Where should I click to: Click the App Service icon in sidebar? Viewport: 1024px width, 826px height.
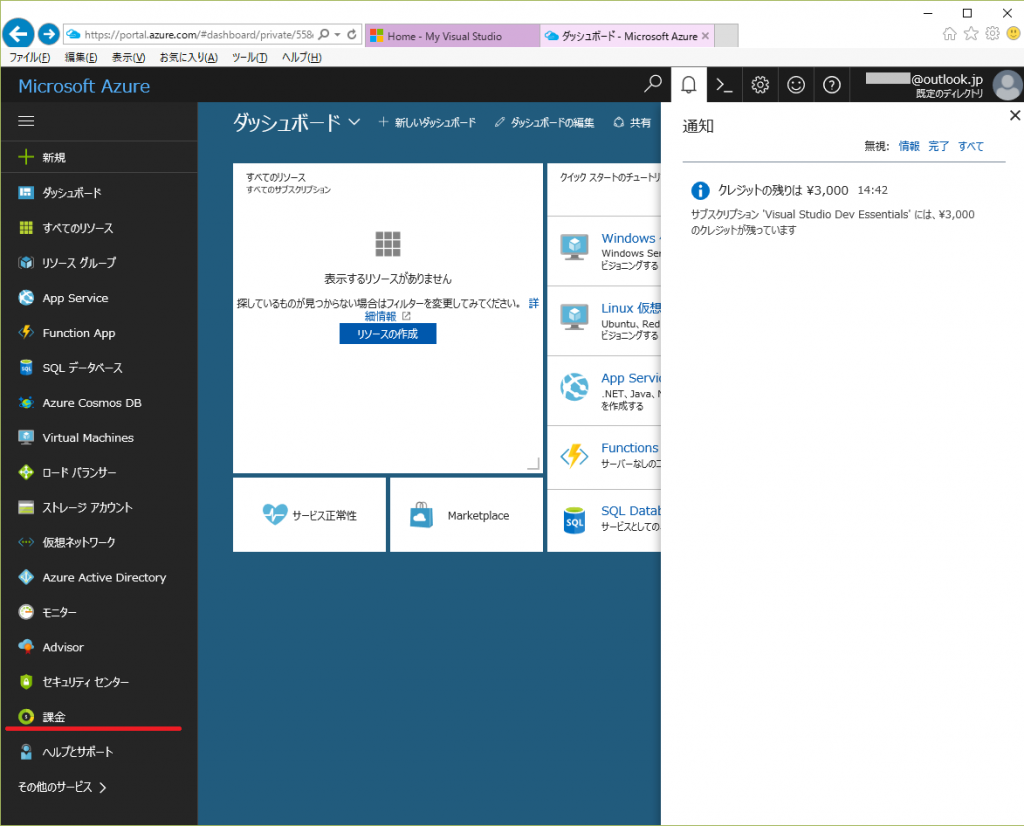click(26, 298)
